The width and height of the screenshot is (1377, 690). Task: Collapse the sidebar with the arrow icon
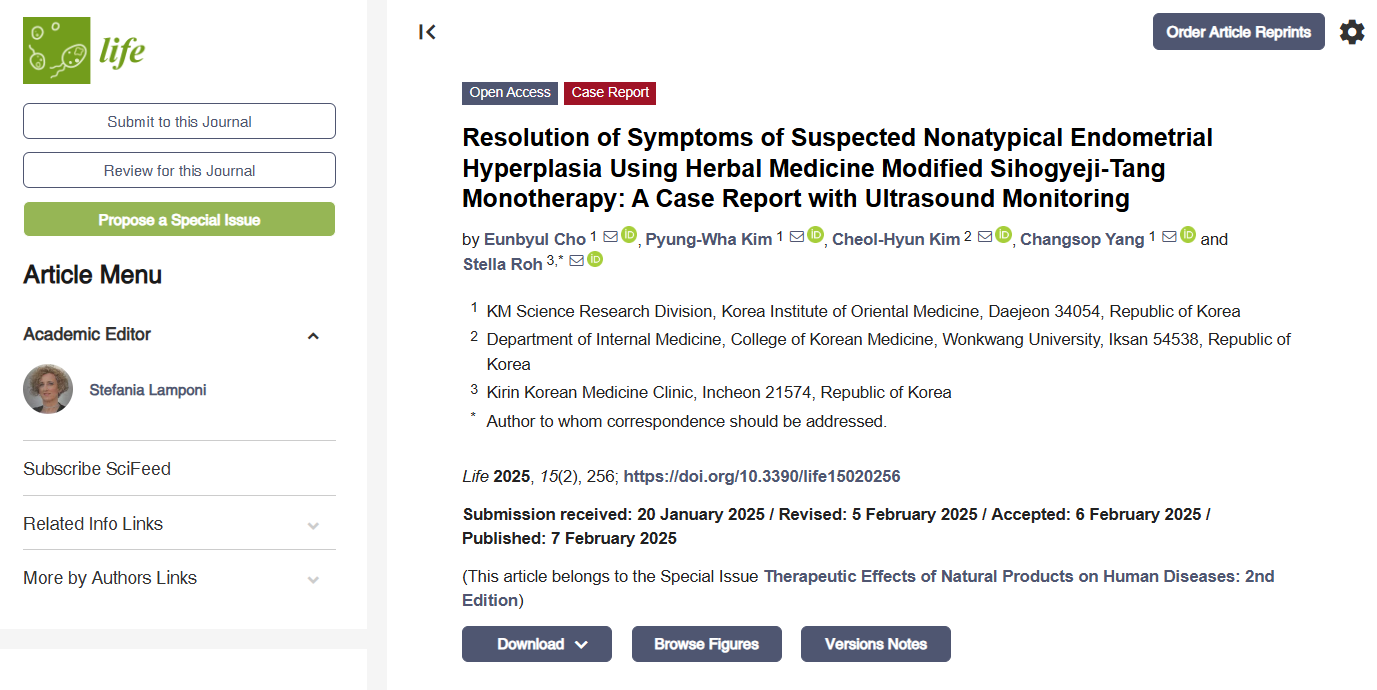(427, 32)
